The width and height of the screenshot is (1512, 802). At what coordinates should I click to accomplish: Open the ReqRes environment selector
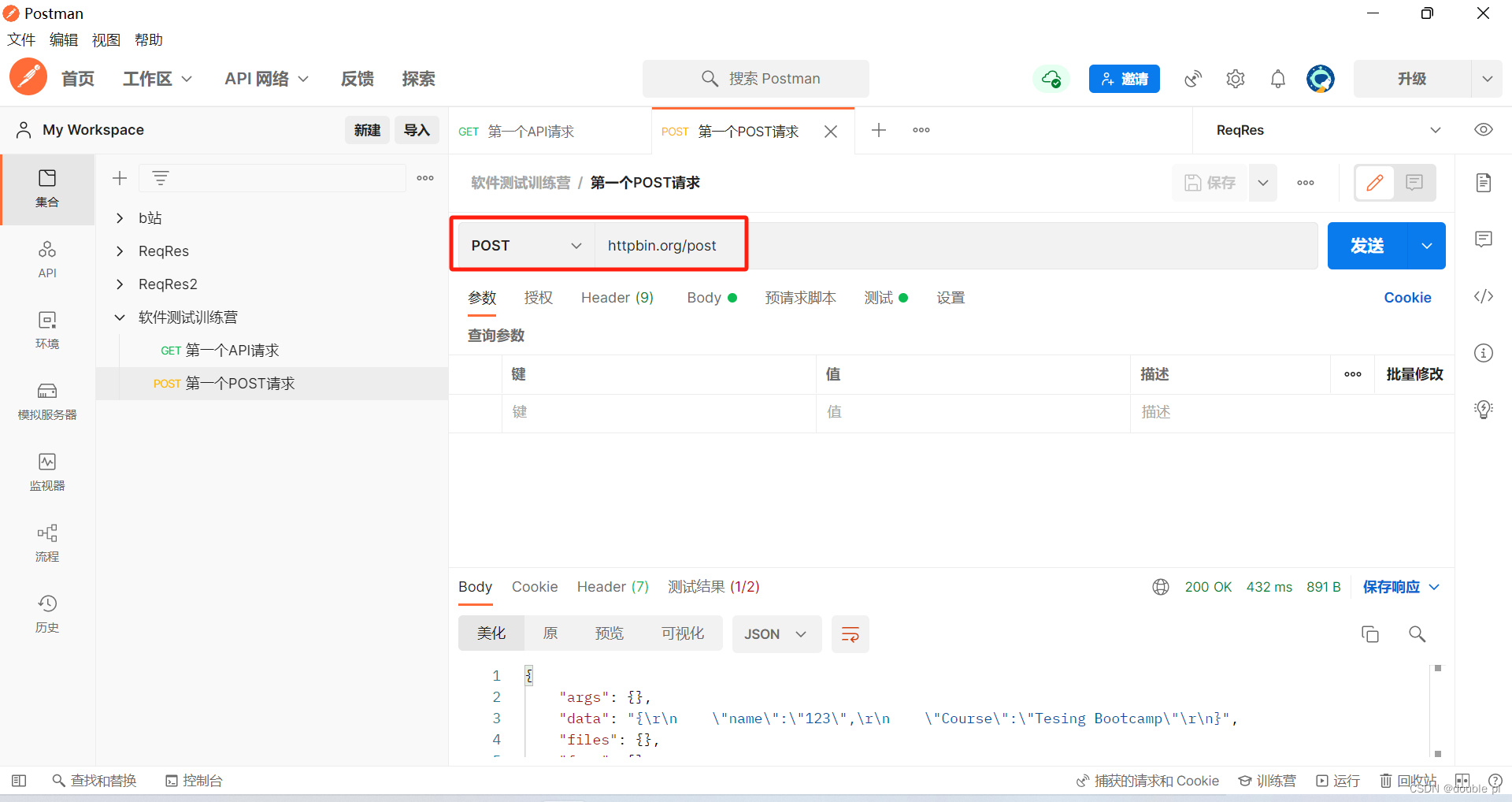pos(1329,130)
